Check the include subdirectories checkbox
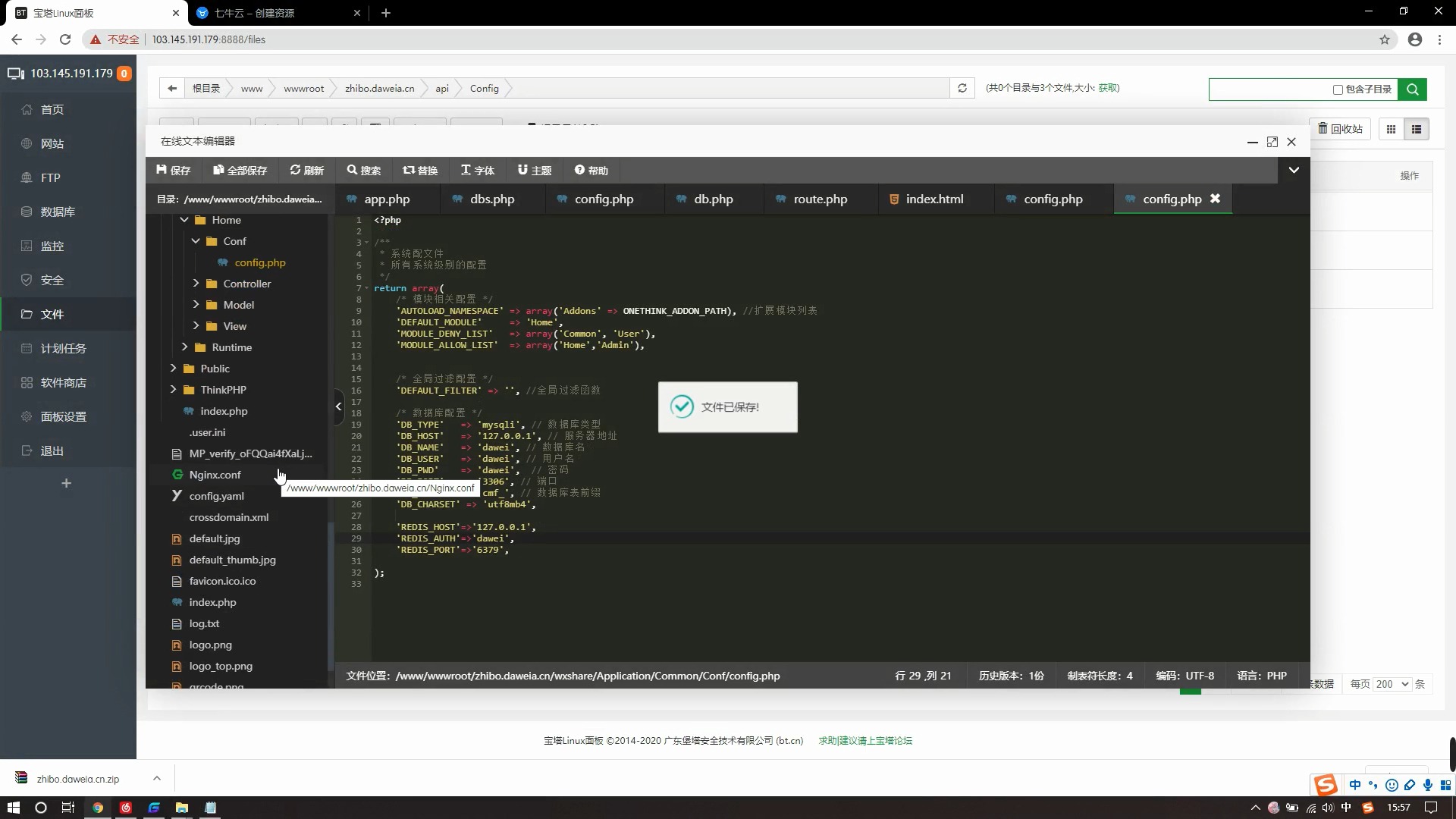This screenshot has height=819, width=1456. pyautogui.click(x=1338, y=89)
